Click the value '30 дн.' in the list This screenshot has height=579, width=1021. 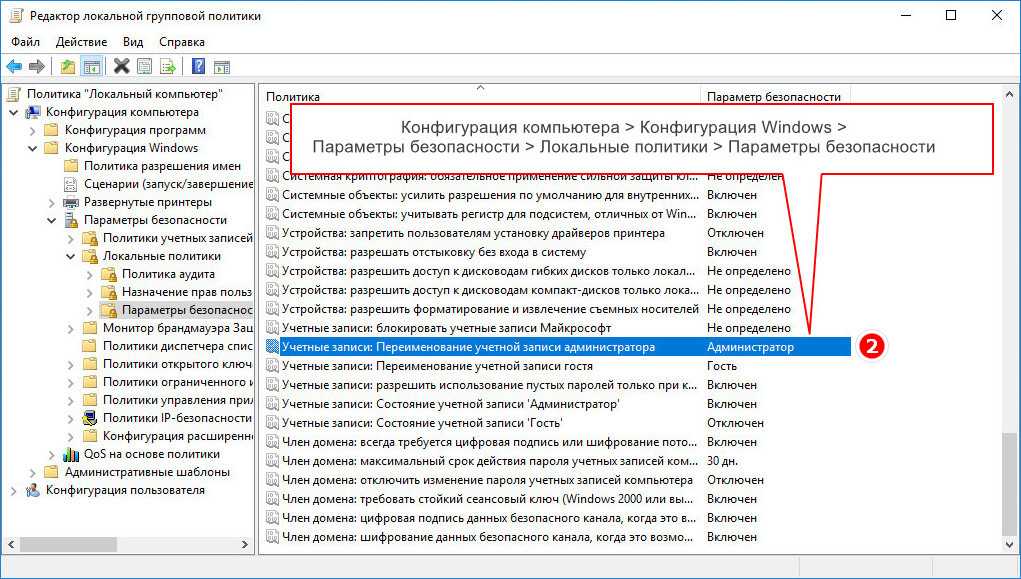pos(722,461)
